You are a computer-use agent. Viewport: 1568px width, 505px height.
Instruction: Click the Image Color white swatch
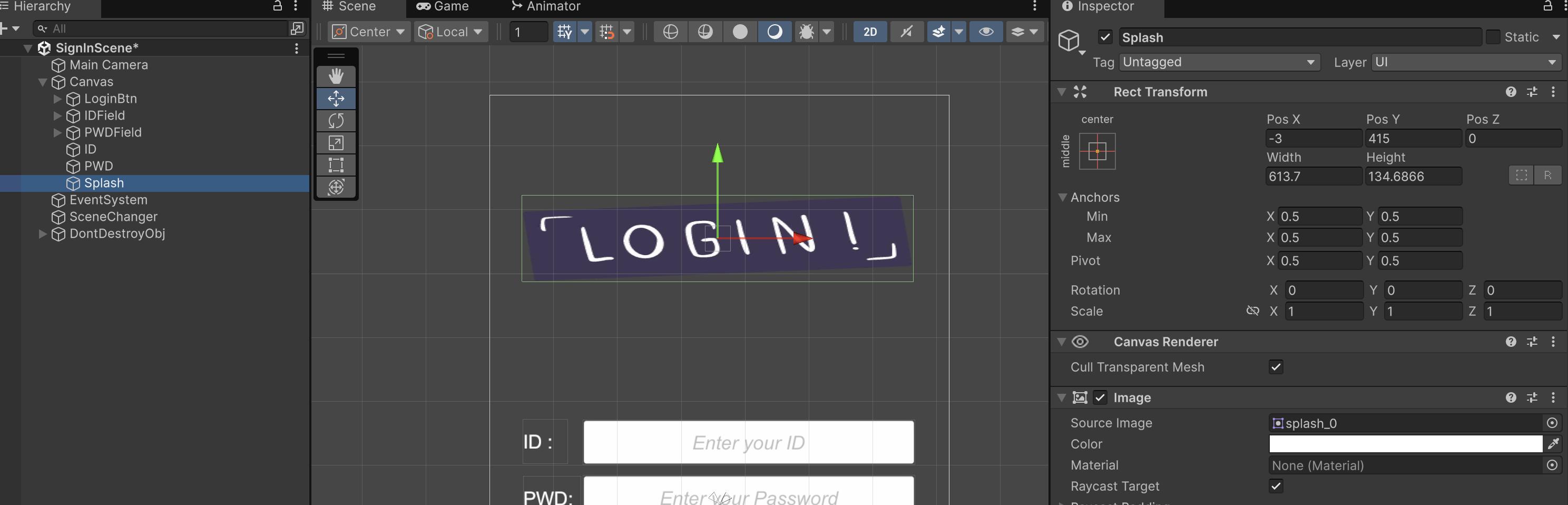[1406, 444]
